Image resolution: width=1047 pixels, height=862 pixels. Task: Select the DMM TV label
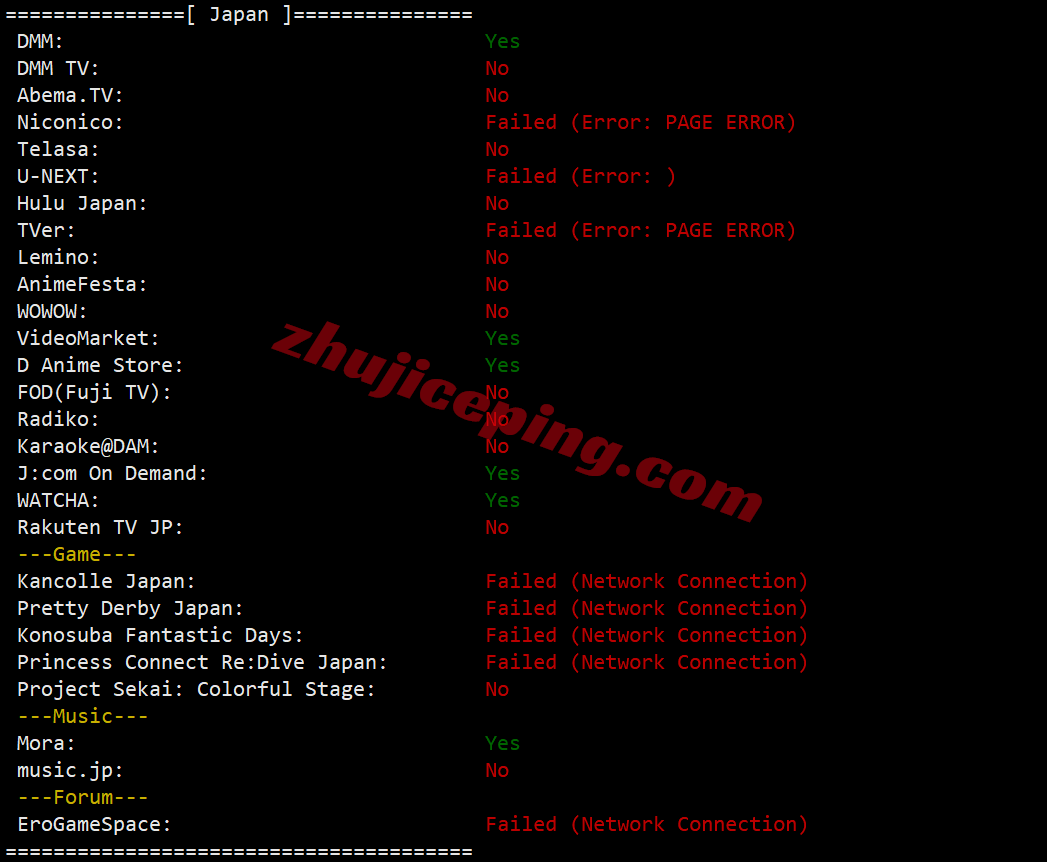[58, 69]
